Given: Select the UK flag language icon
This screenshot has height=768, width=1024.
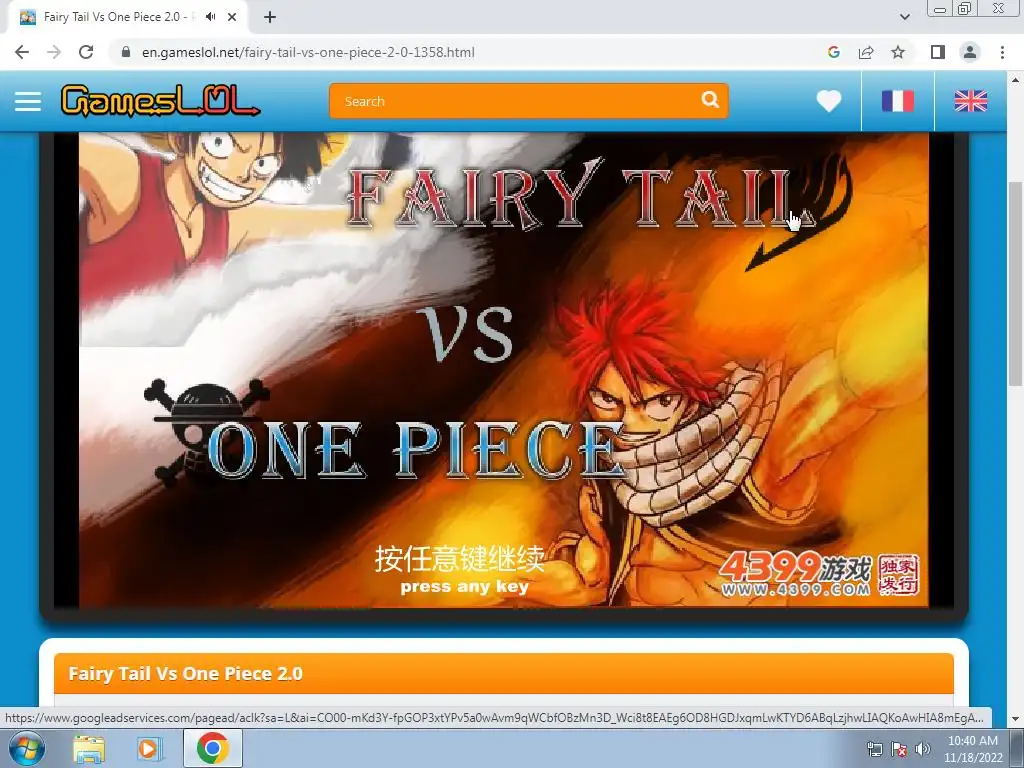Looking at the screenshot, I should pos(971,101).
